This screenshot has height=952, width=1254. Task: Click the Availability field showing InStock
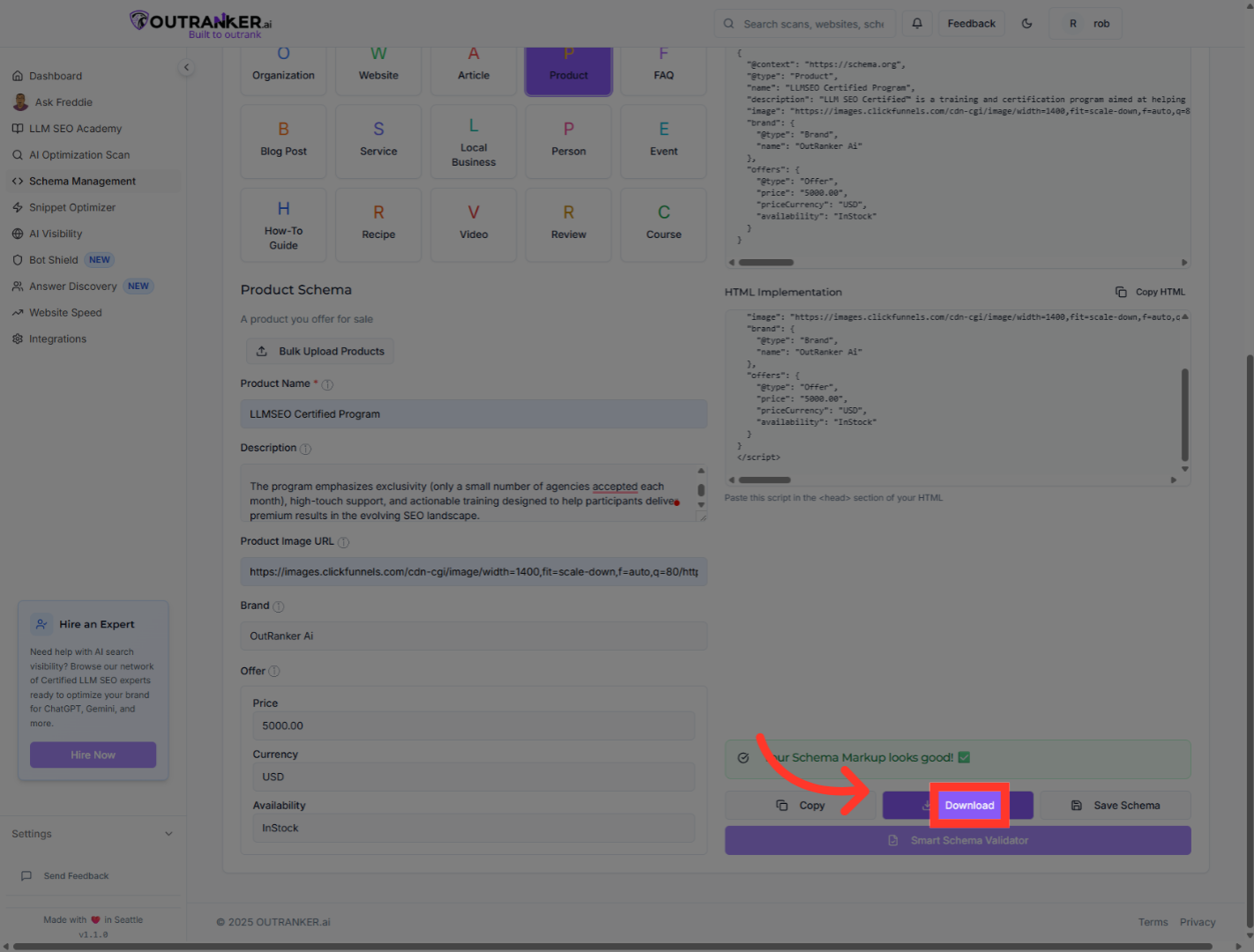click(x=474, y=829)
